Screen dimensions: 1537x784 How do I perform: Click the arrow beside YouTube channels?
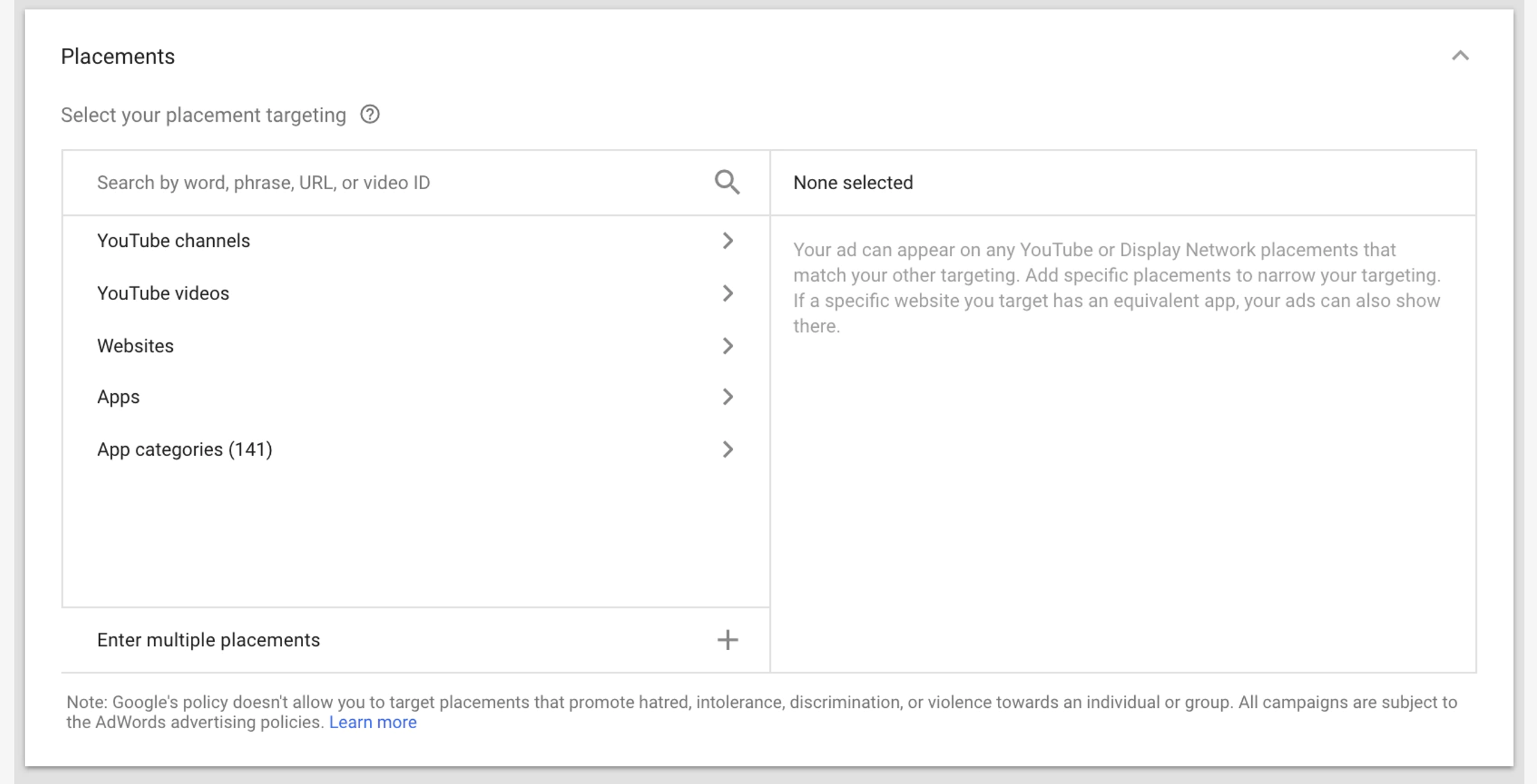click(x=727, y=241)
